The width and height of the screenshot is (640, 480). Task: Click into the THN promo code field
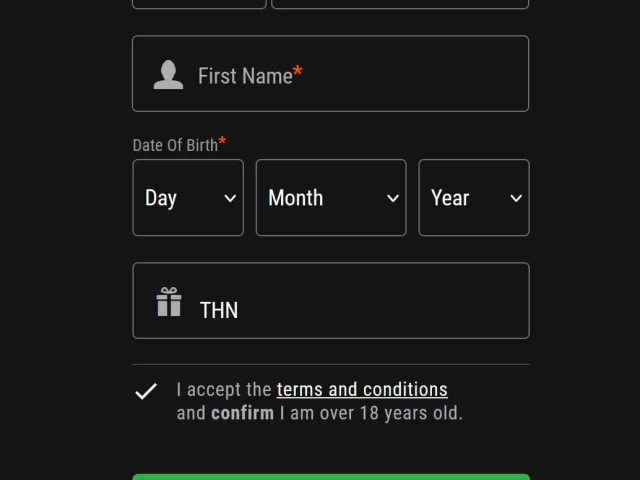(x=331, y=300)
